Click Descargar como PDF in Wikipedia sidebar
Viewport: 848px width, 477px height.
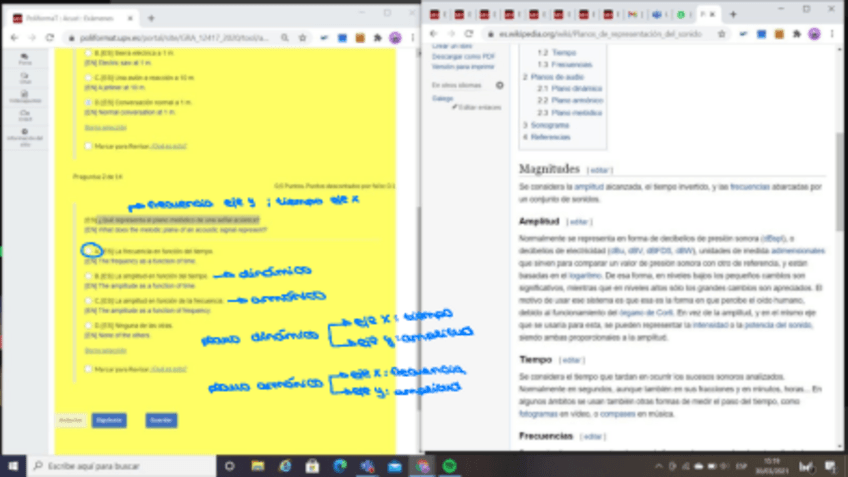(x=463, y=56)
